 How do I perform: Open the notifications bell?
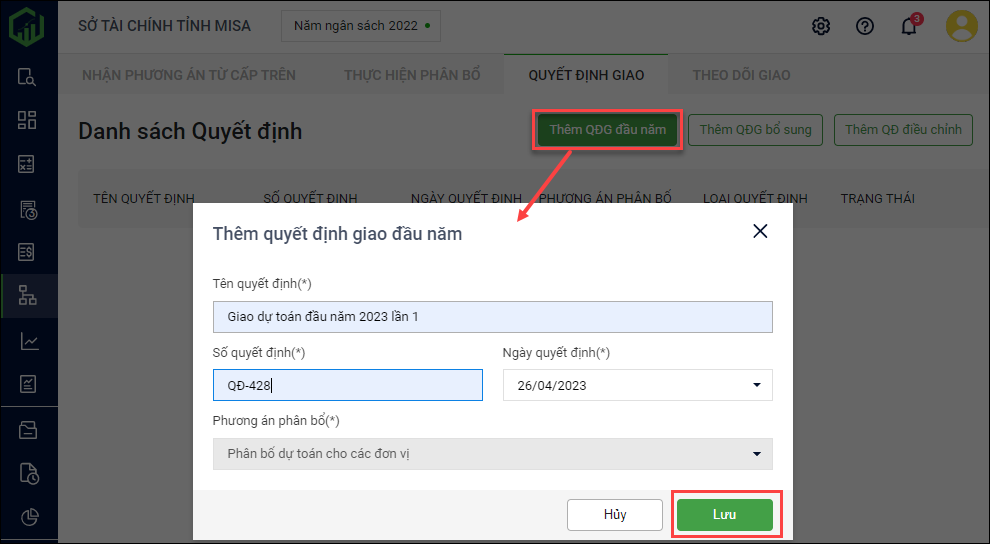[x=908, y=26]
